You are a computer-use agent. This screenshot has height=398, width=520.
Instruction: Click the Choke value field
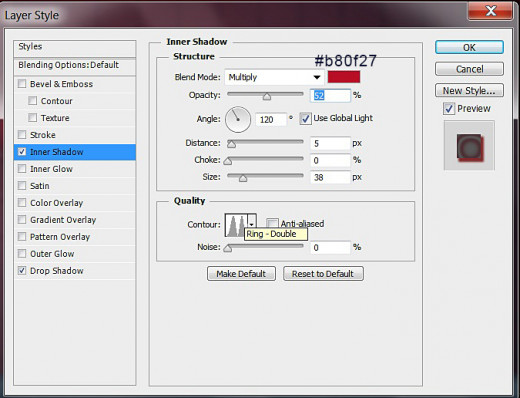click(x=330, y=160)
